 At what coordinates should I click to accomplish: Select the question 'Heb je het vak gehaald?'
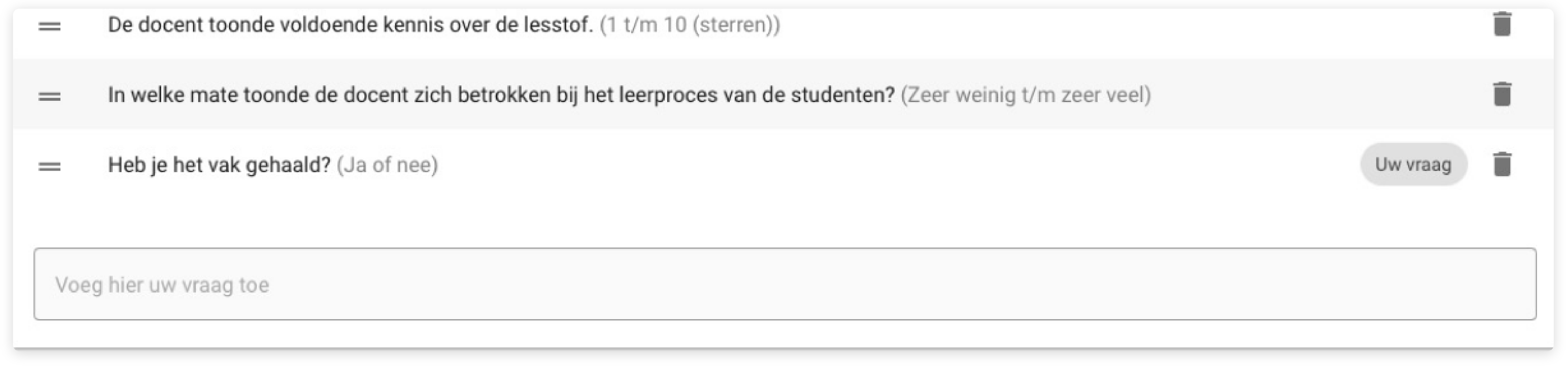(x=219, y=165)
